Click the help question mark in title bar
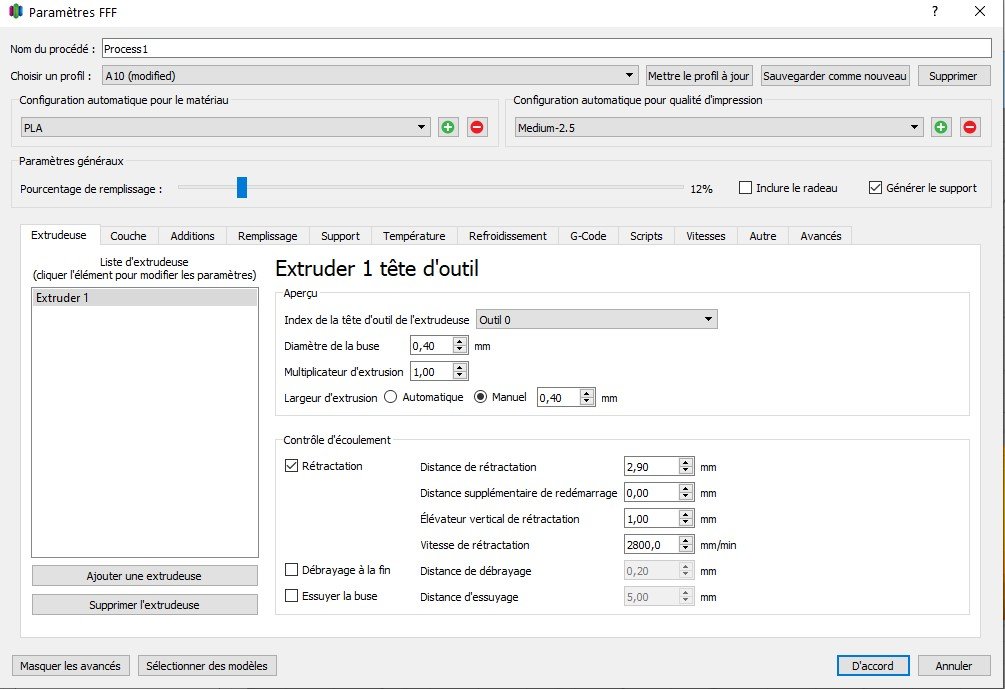This screenshot has width=1005, height=689. [x=935, y=13]
